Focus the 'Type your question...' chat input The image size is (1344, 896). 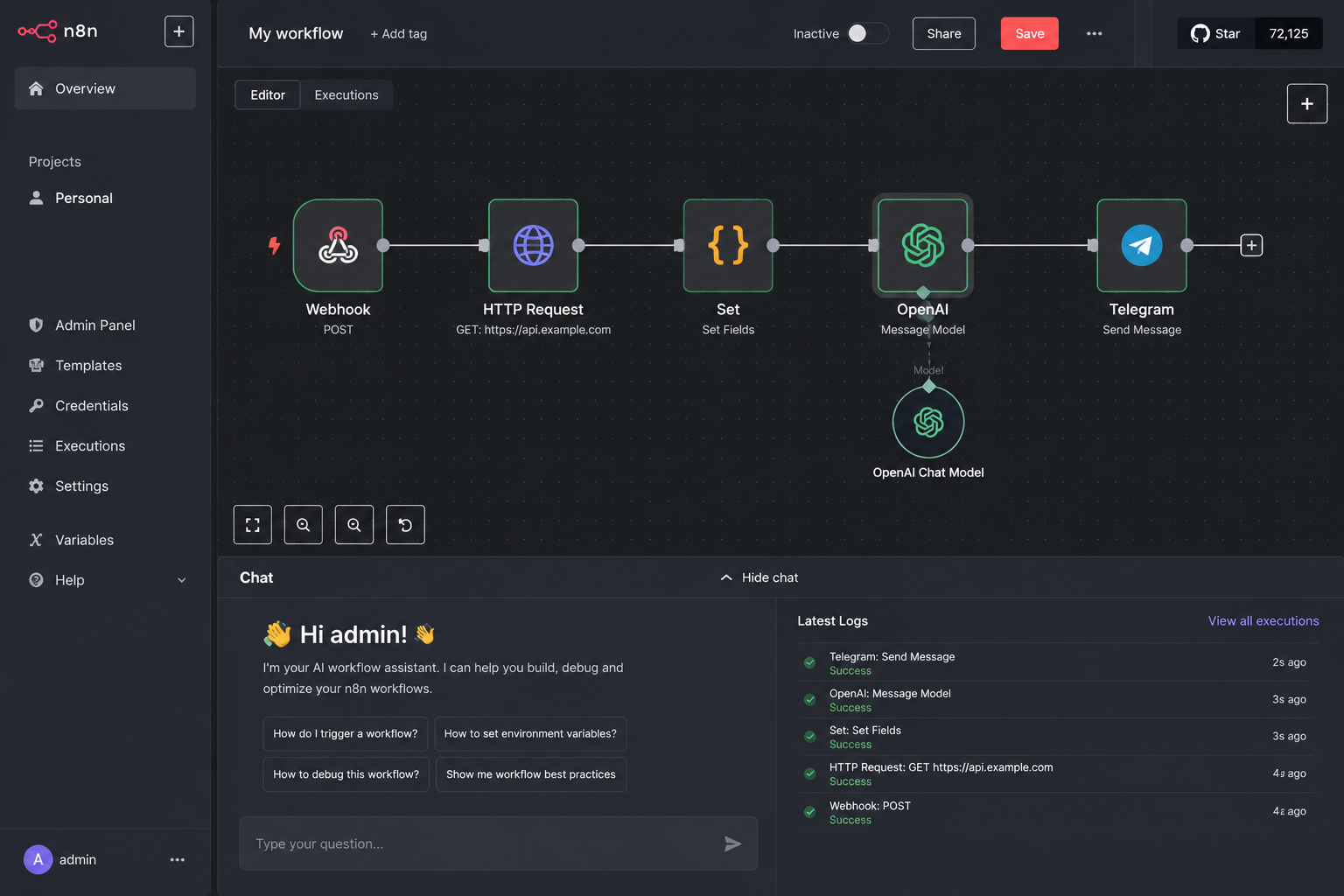[499, 843]
